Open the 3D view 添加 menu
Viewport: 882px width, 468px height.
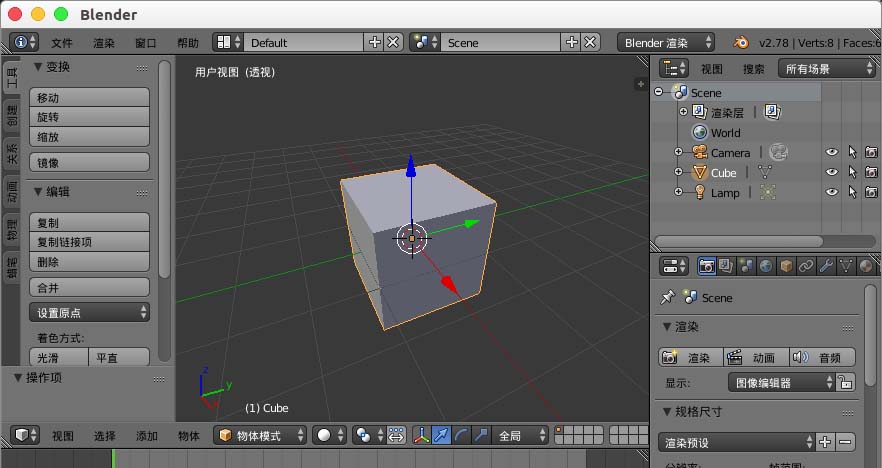(x=147, y=436)
